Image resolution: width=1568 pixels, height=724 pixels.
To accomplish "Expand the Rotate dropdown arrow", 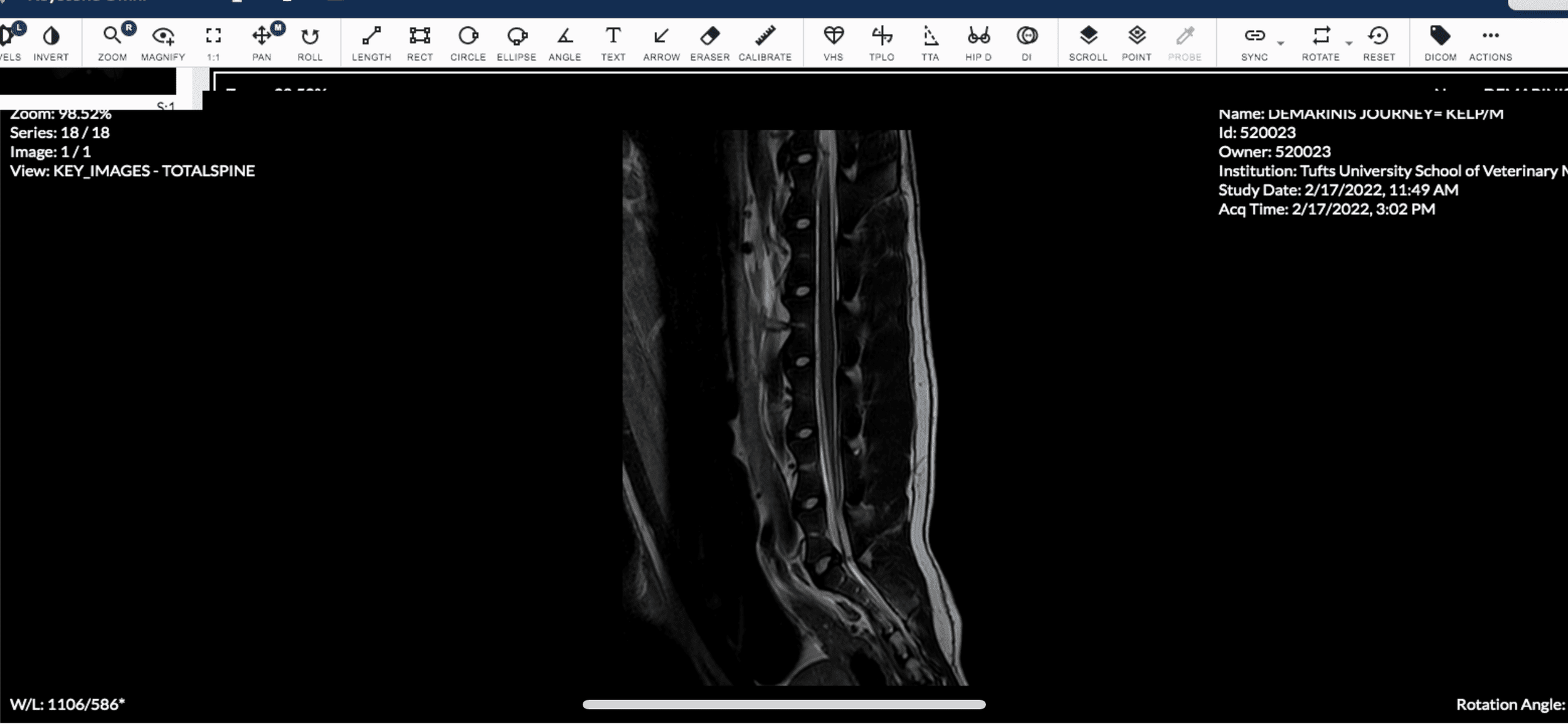I will pos(1348,43).
